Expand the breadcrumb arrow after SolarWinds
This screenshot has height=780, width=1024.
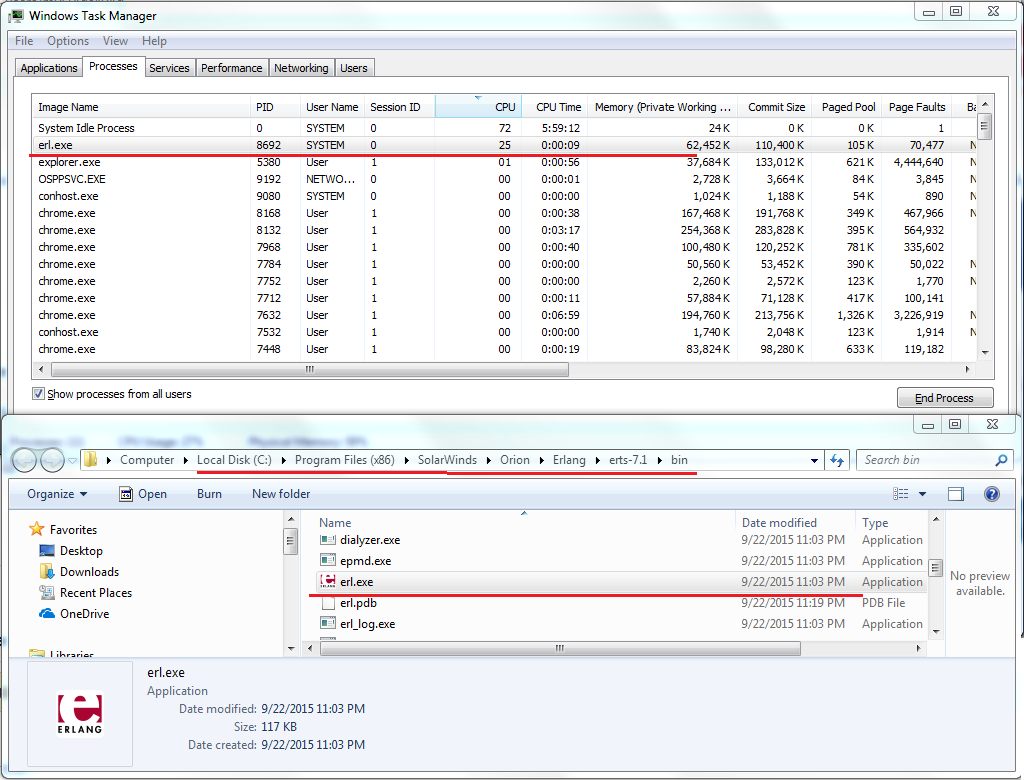[488, 460]
